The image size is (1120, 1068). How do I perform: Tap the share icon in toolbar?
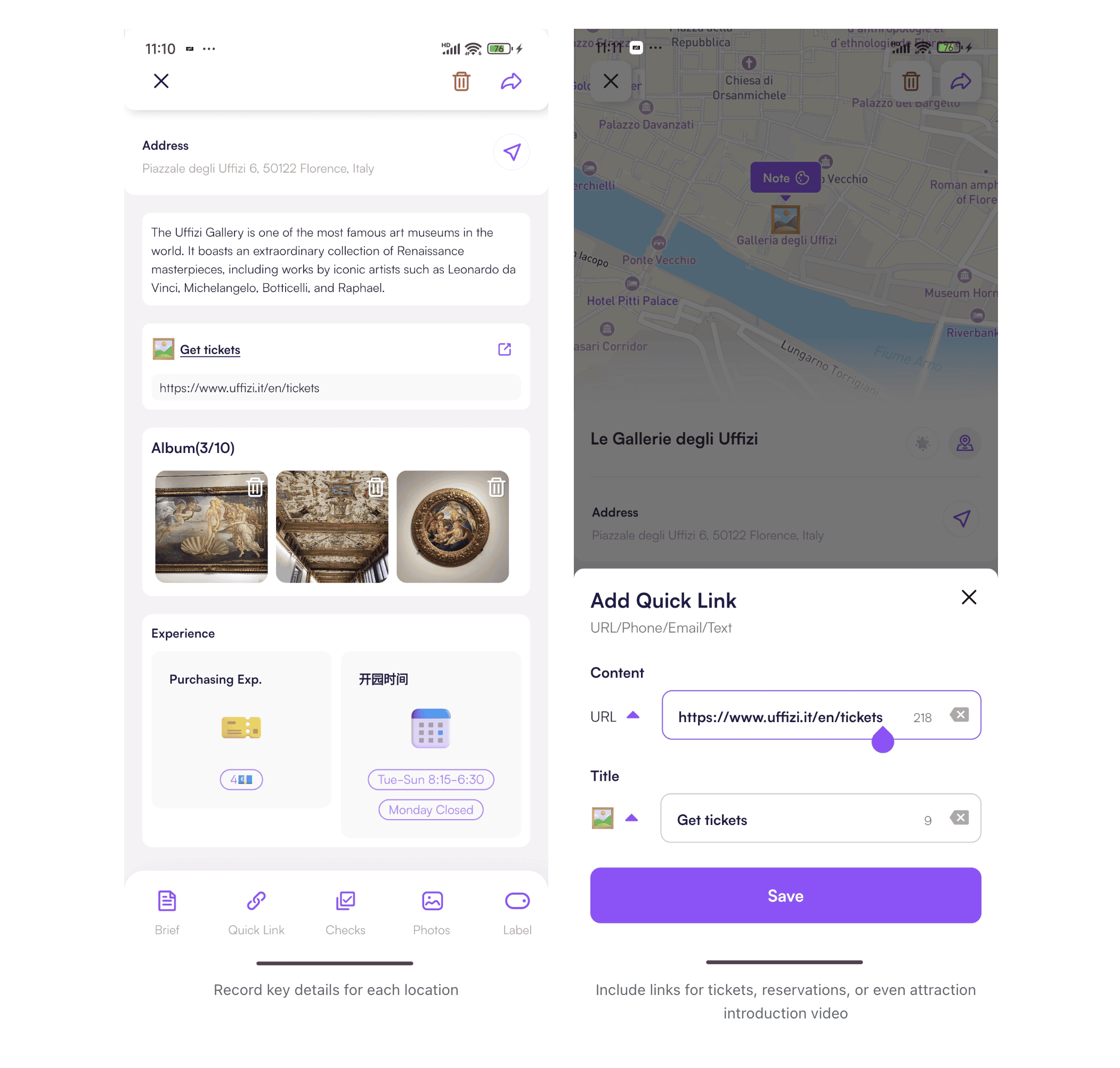coord(511,82)
